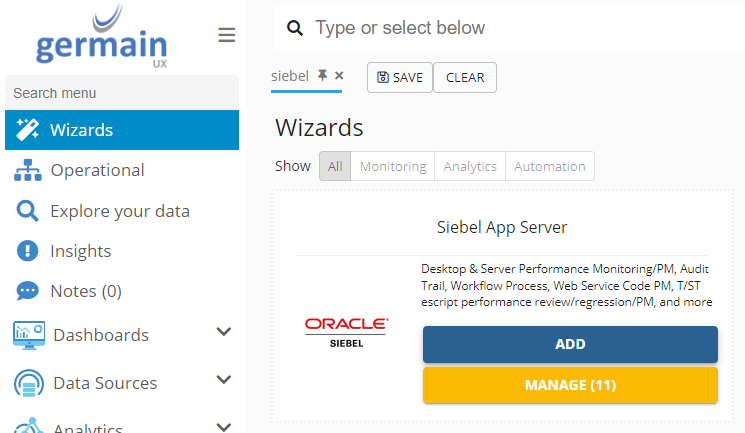Click the search magnifier icon
The image size is (745, 433).
point(295,28)
